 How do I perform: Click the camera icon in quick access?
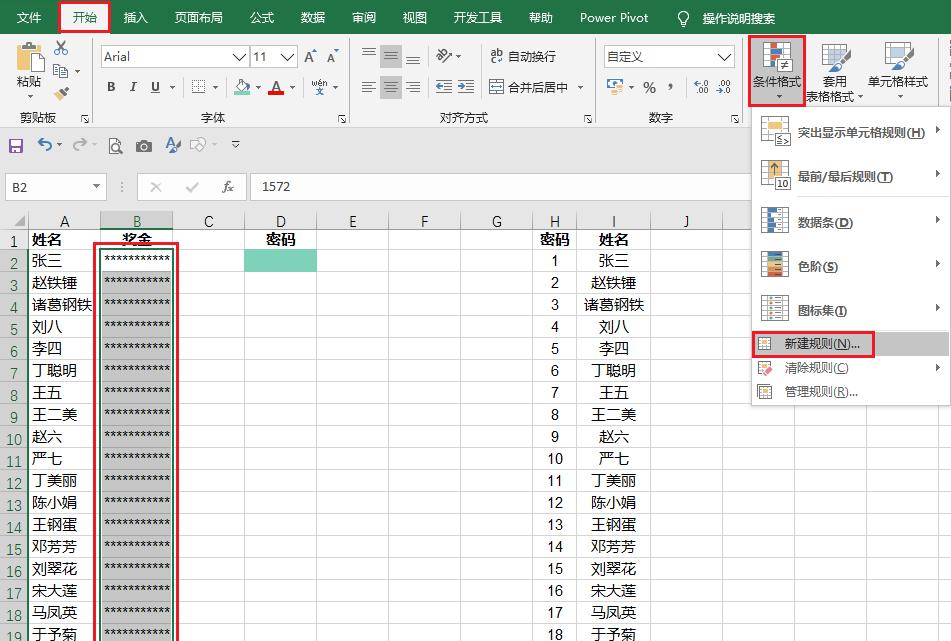144,146
